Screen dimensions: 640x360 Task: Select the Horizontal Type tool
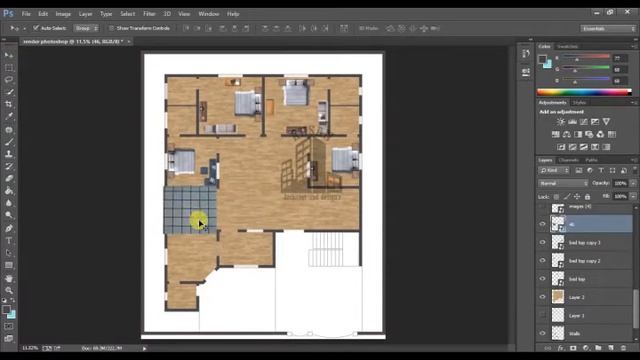pos(9,240)
